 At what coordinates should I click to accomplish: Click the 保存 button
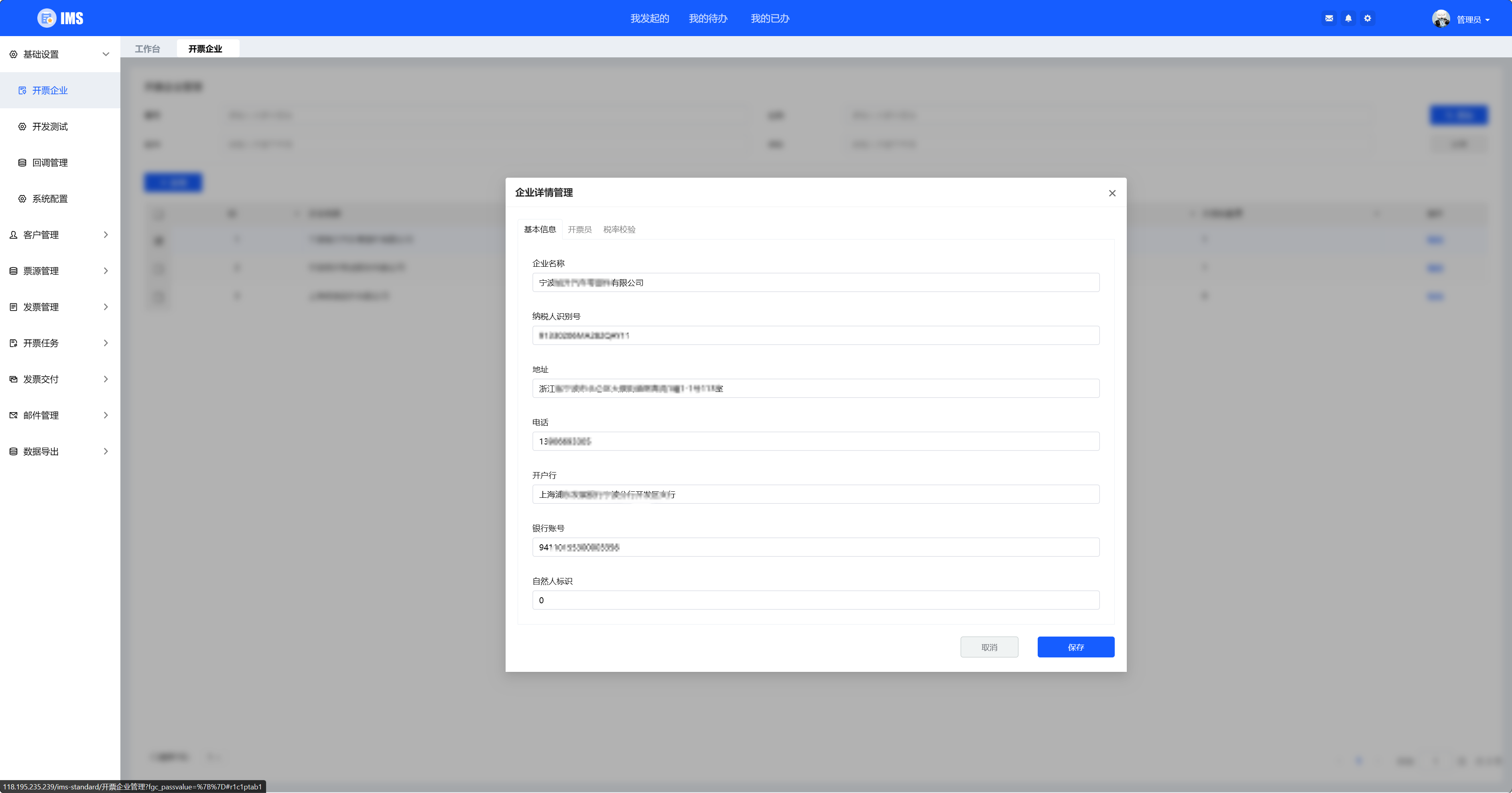[x=1075, y=647]
